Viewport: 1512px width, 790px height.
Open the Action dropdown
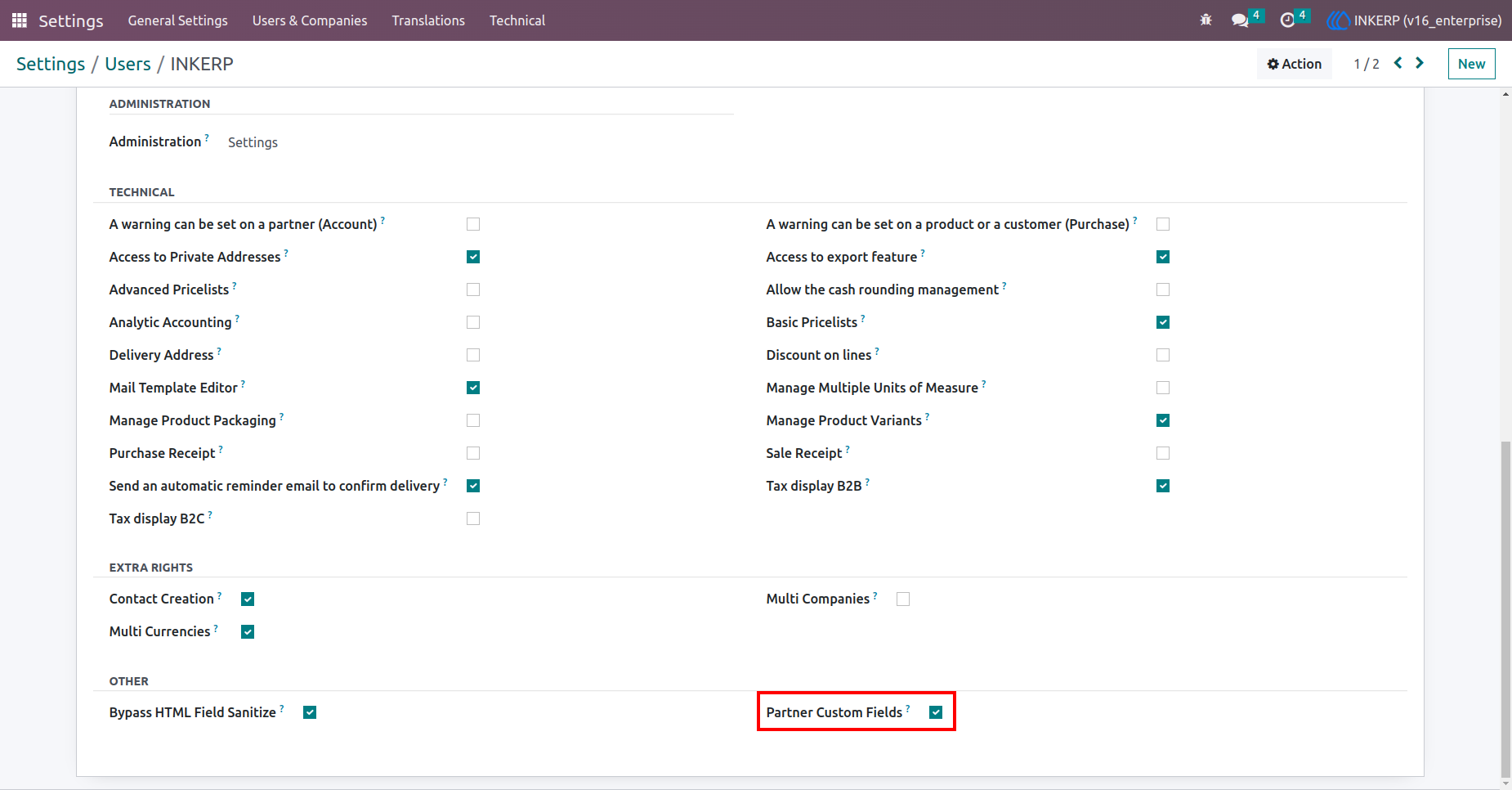1295,64
